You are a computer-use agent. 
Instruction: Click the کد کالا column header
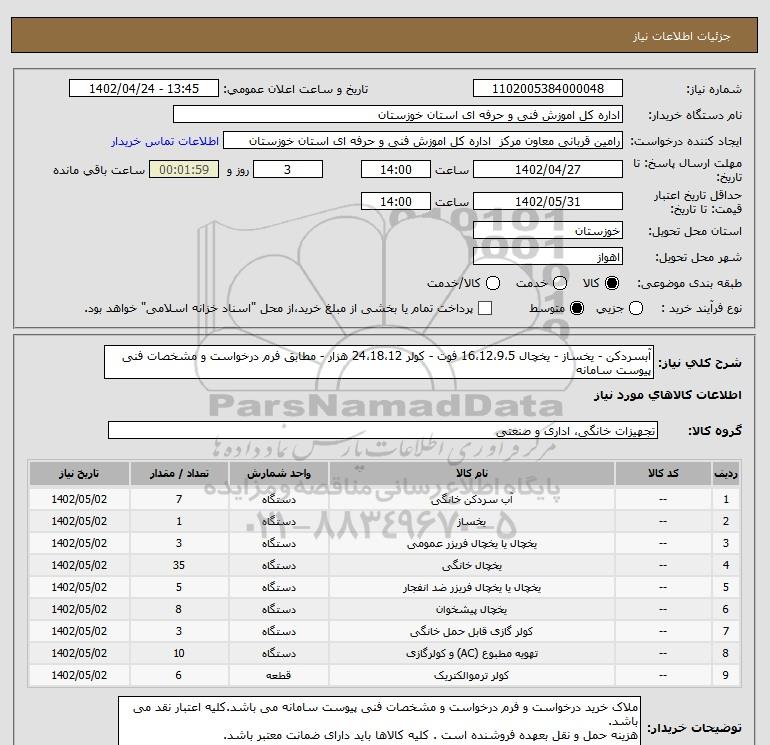[x=663, y=473]
